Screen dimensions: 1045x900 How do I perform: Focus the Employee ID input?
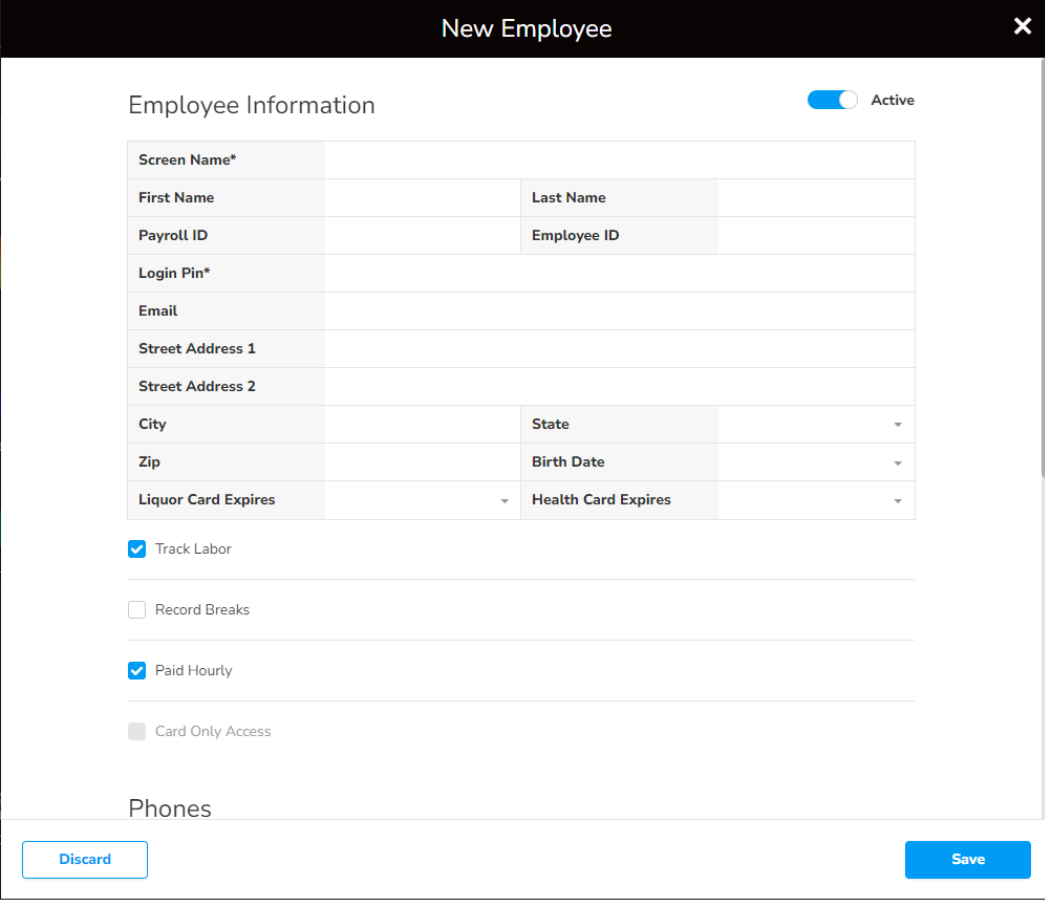[x=815, y=236]
